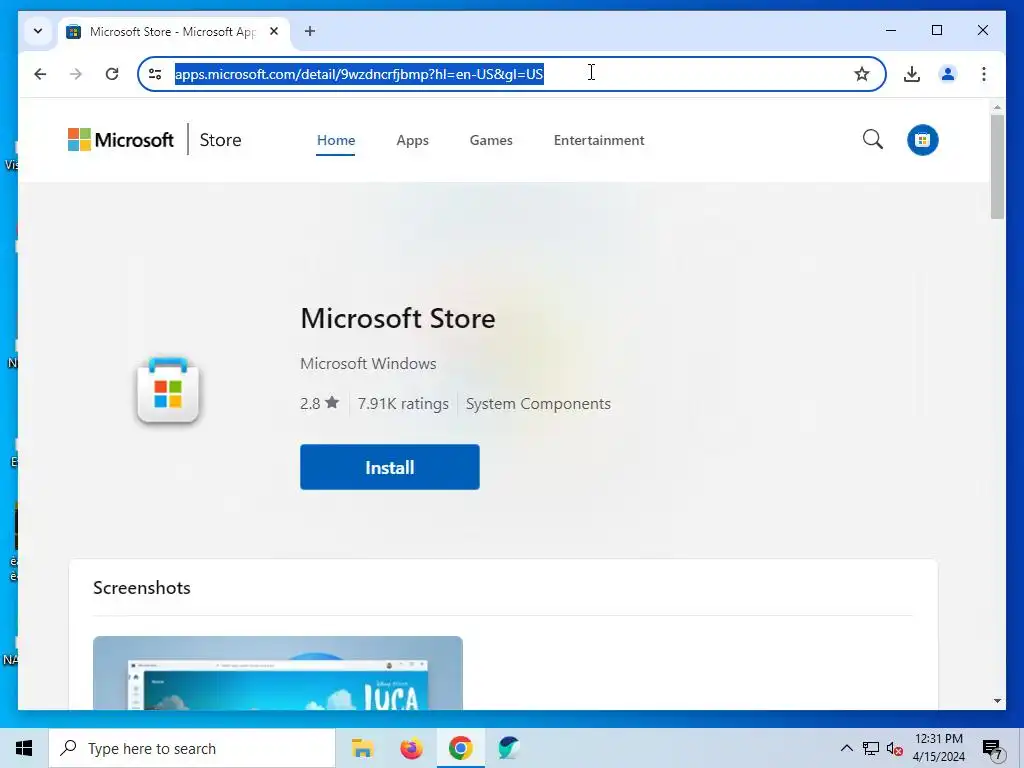Open site information icon in address bar
The width and height of the screenshot is (1024, 768).
click(155, 74)
